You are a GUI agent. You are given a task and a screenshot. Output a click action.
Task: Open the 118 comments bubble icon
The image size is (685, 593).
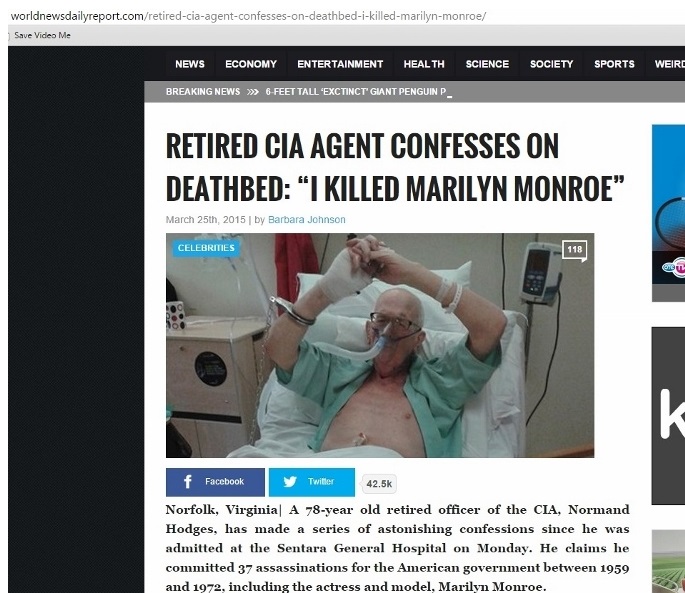pyautogui.click(x=574, y=250)
